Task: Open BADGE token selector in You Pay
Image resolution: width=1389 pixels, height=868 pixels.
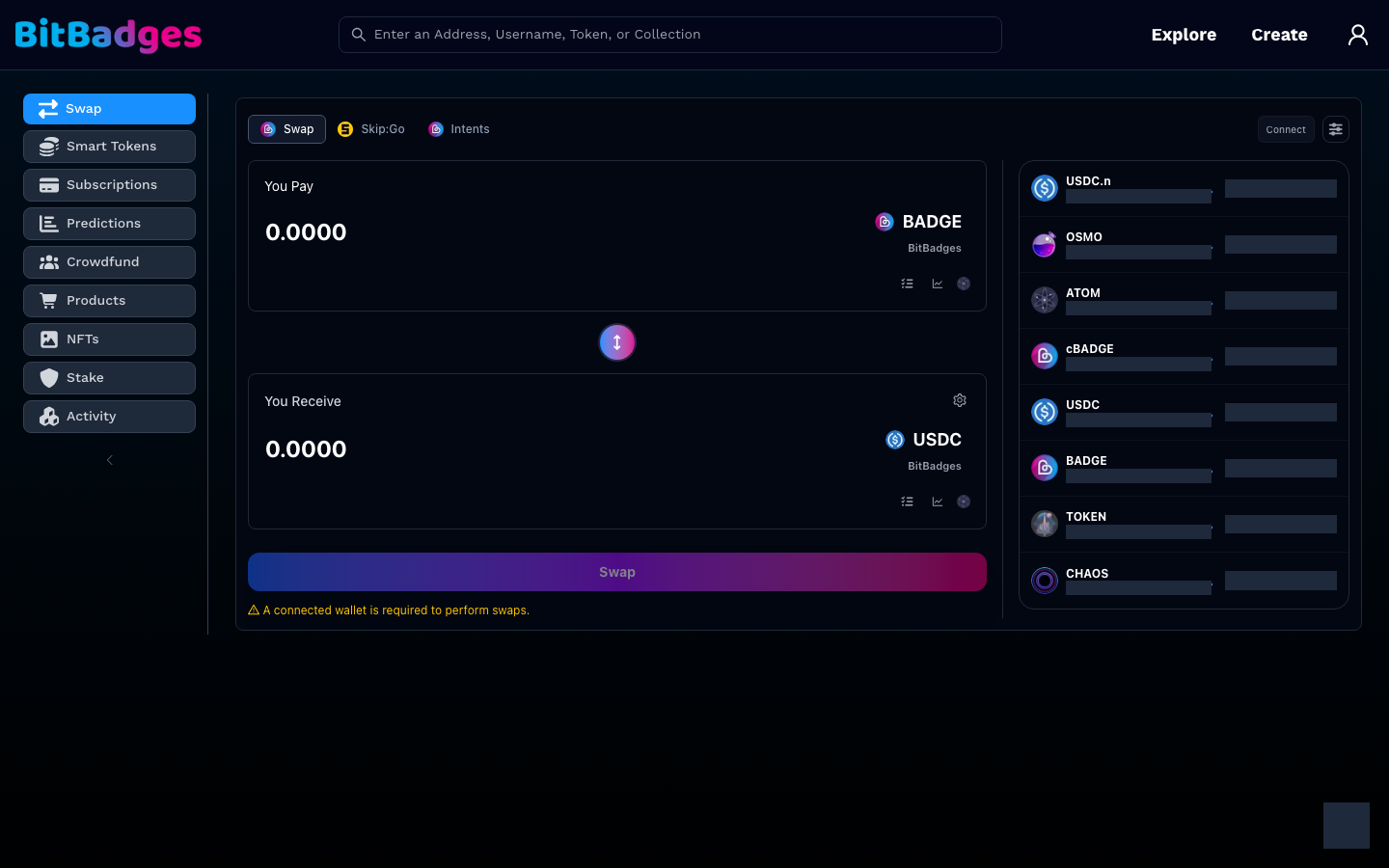Action: pos(918,222)
